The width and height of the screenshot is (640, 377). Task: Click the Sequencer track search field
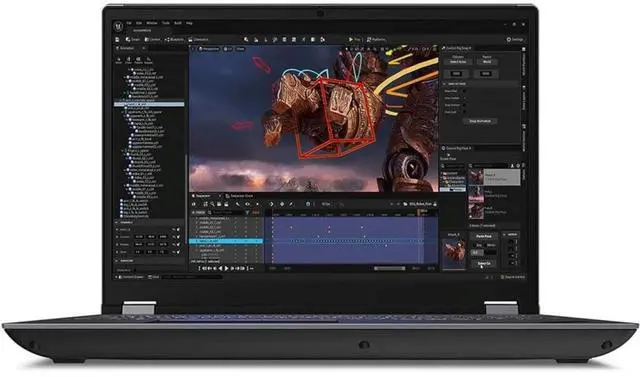tap(226, 213)
